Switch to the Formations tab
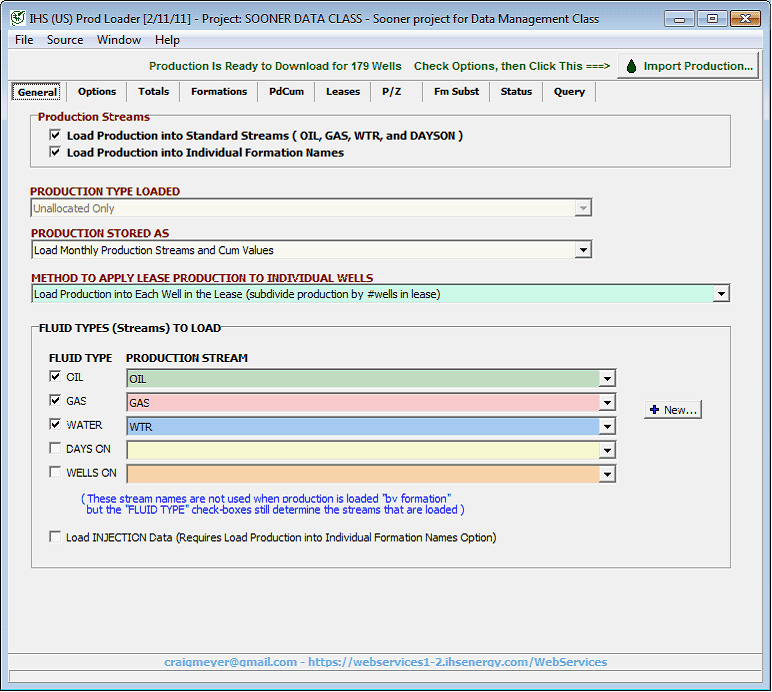Screen dimensions: 772x692 219,92
